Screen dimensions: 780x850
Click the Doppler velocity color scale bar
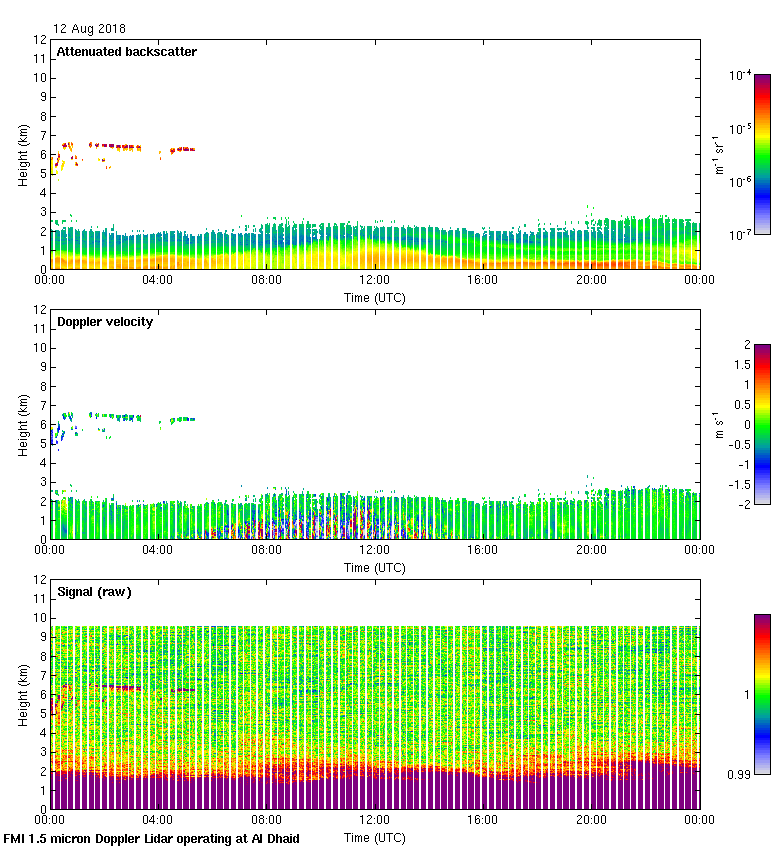[762, 424]
